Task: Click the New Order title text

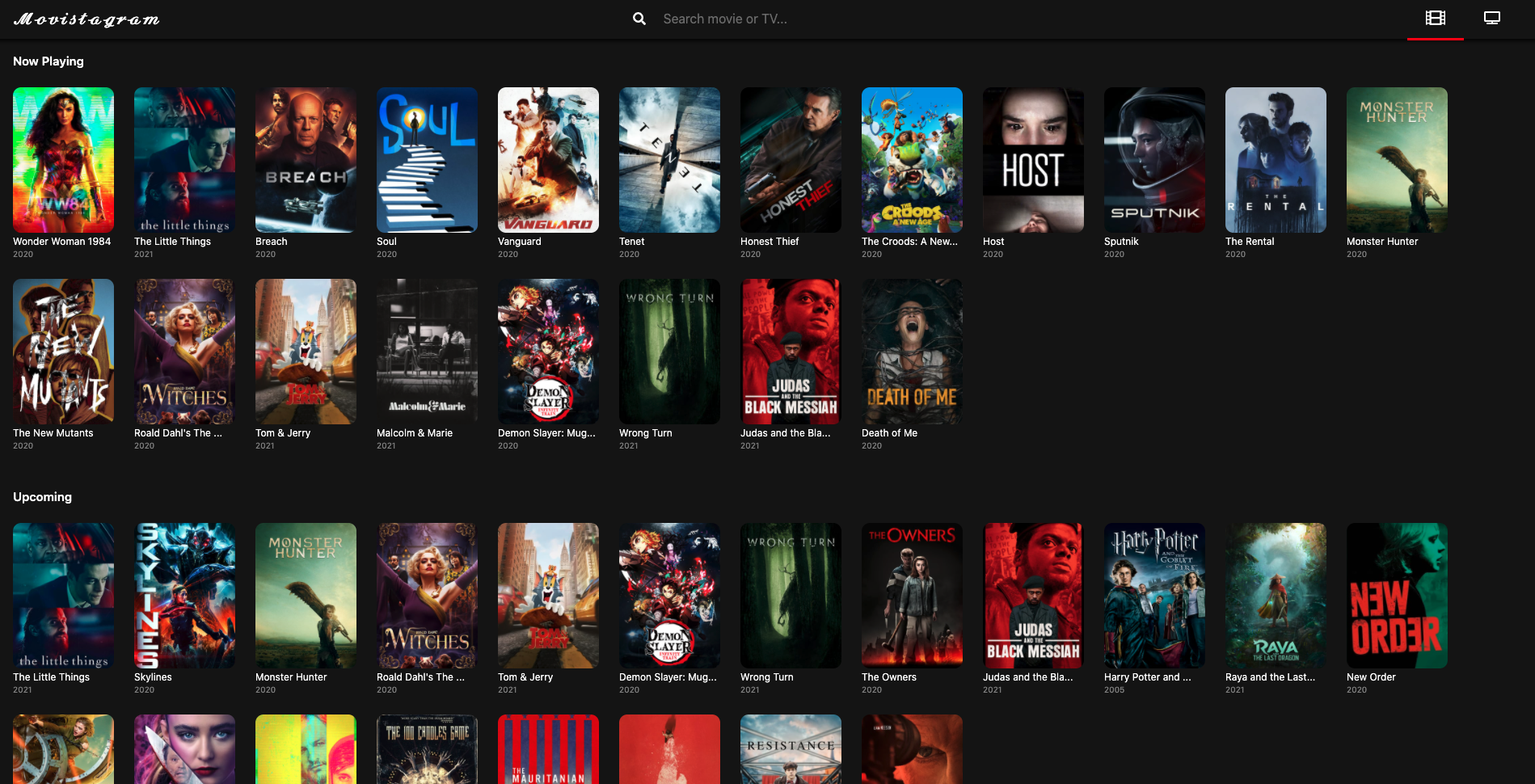Action: point(1371,677)
